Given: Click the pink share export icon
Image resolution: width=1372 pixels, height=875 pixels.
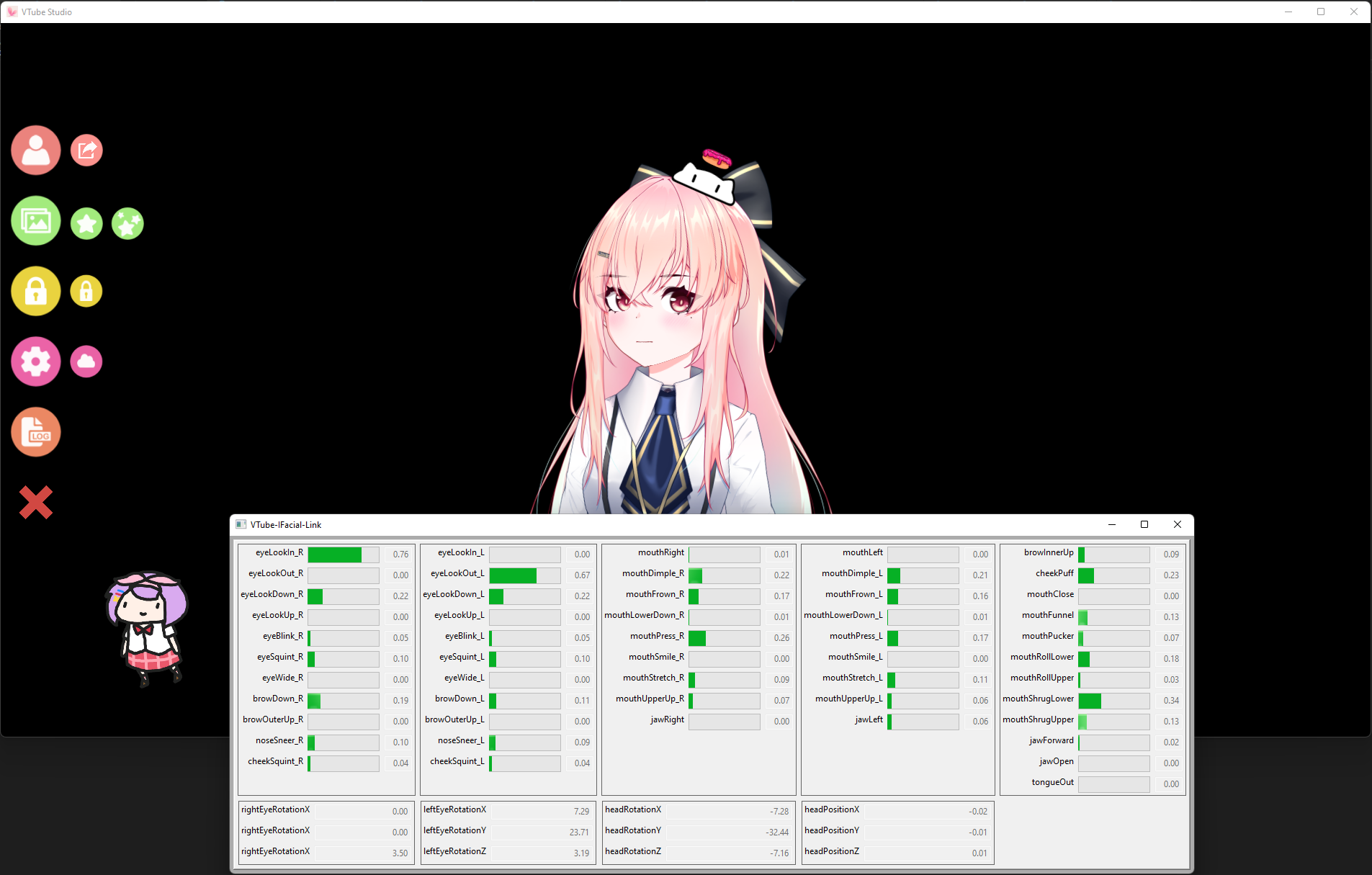Looking at the screenshot, I should coord(86,151).
